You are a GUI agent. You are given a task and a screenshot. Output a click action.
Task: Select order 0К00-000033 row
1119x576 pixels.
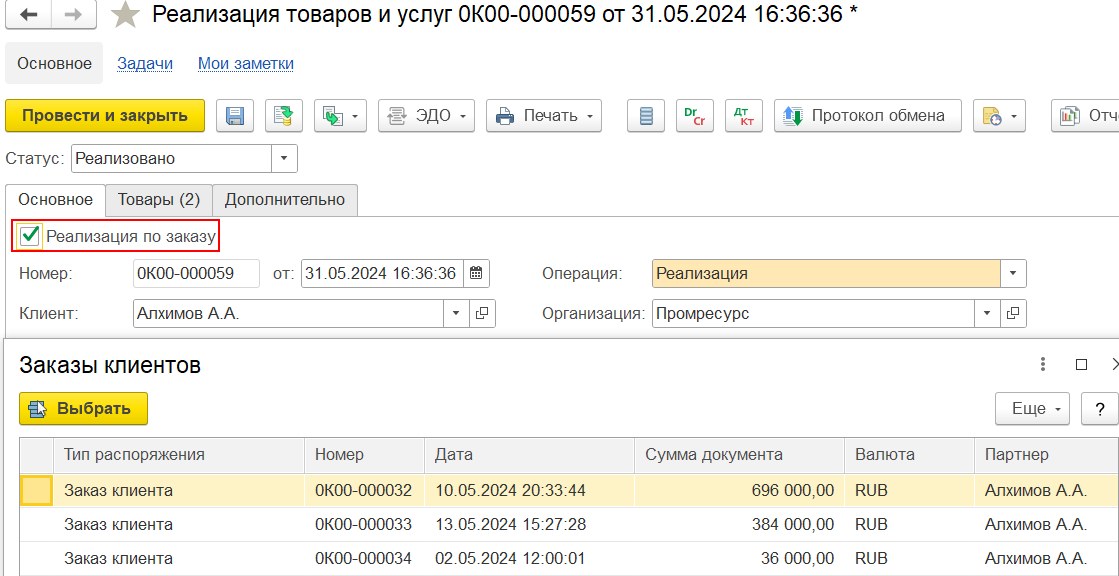[x=362, y=525]
